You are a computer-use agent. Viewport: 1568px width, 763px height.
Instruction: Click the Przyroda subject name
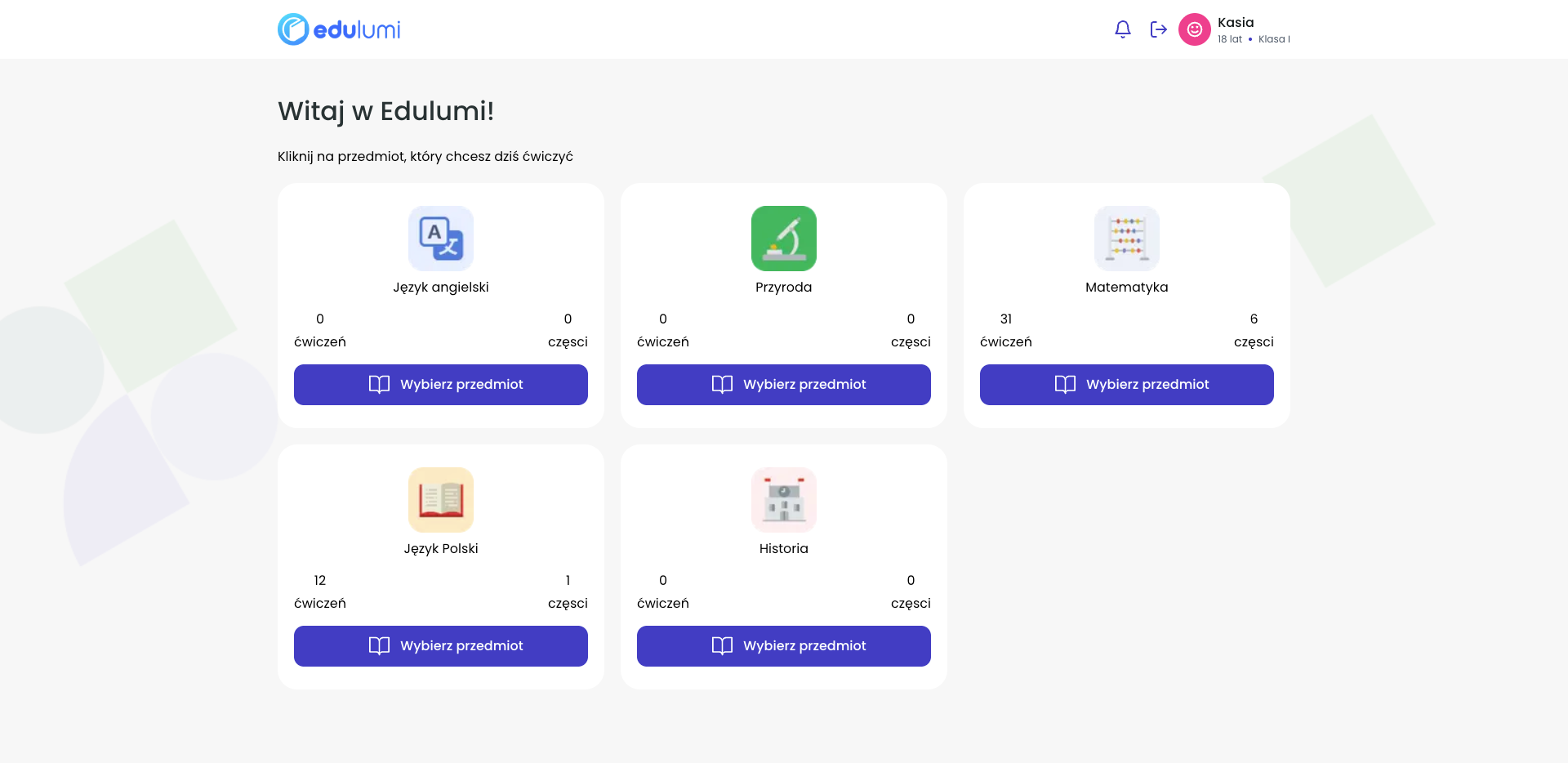click(784, 288)
